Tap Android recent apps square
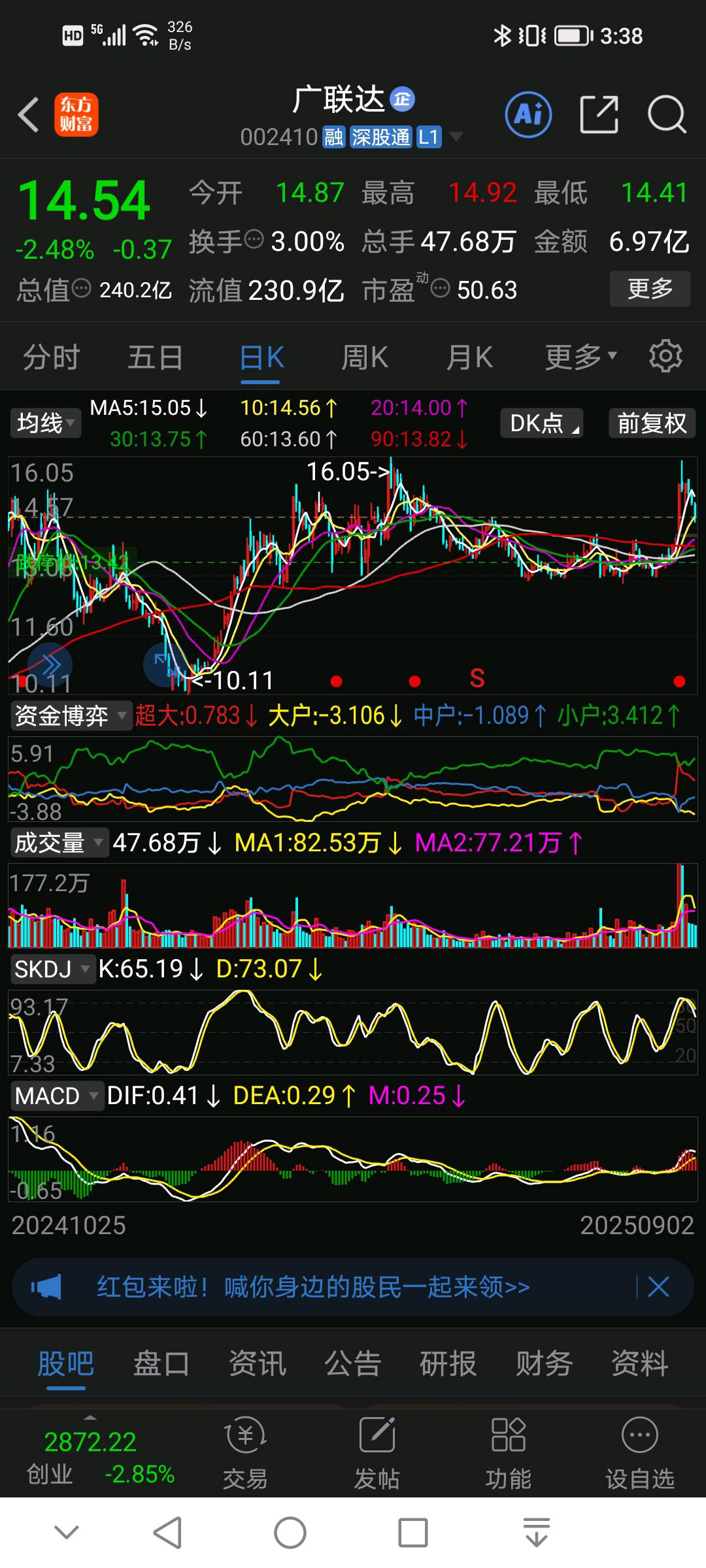 (x=413, y=1532)
